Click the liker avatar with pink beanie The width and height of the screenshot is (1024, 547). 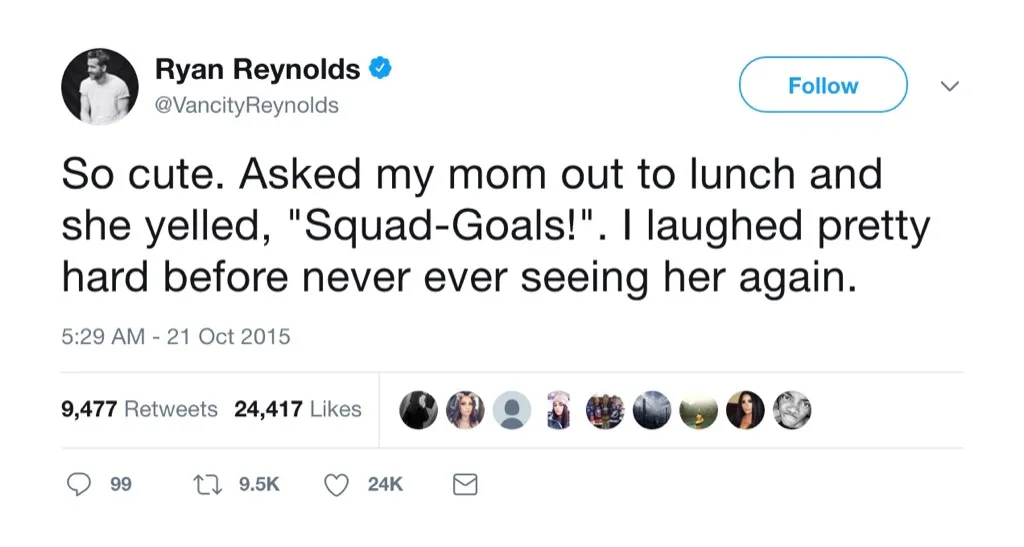(x=558, y=409)
